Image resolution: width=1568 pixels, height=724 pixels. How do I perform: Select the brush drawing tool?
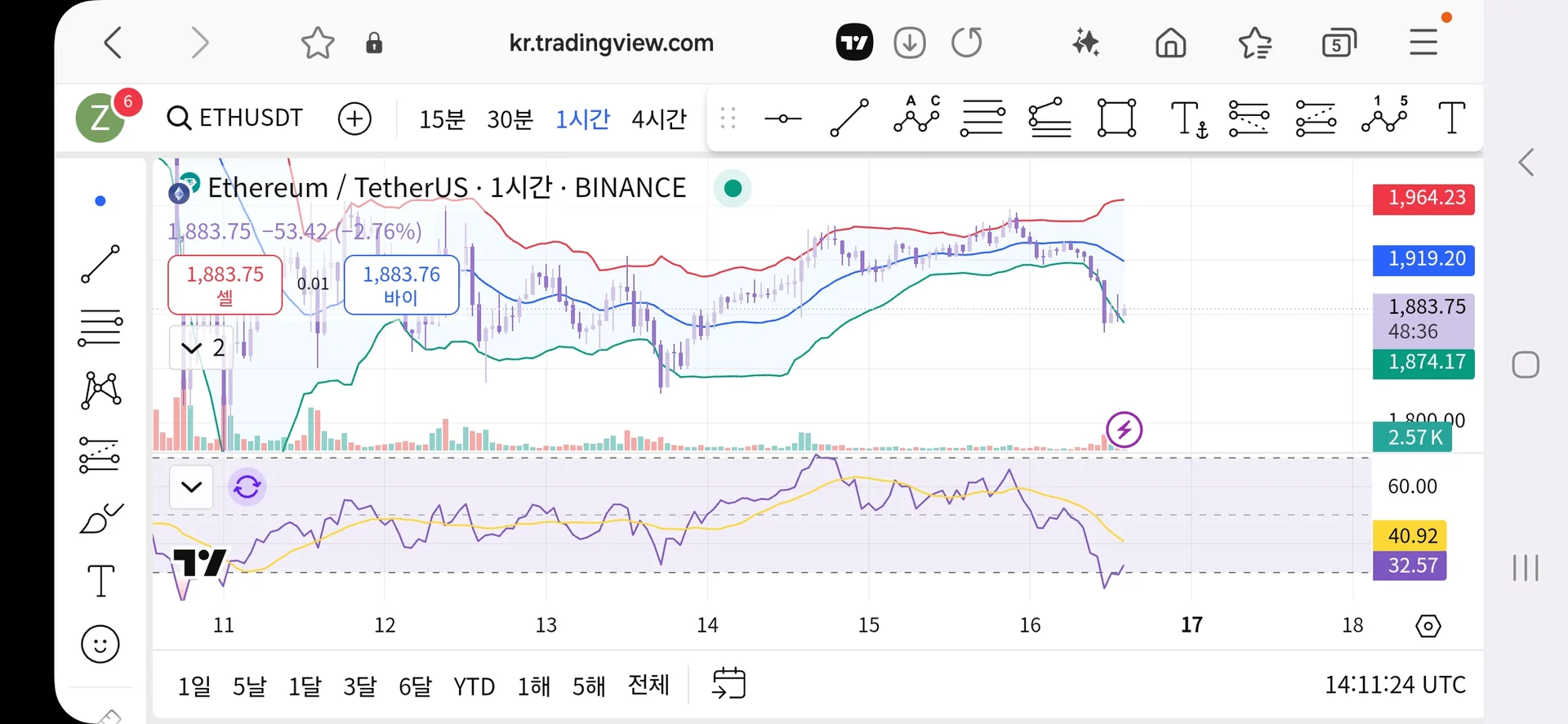click(x=100, y=519)
